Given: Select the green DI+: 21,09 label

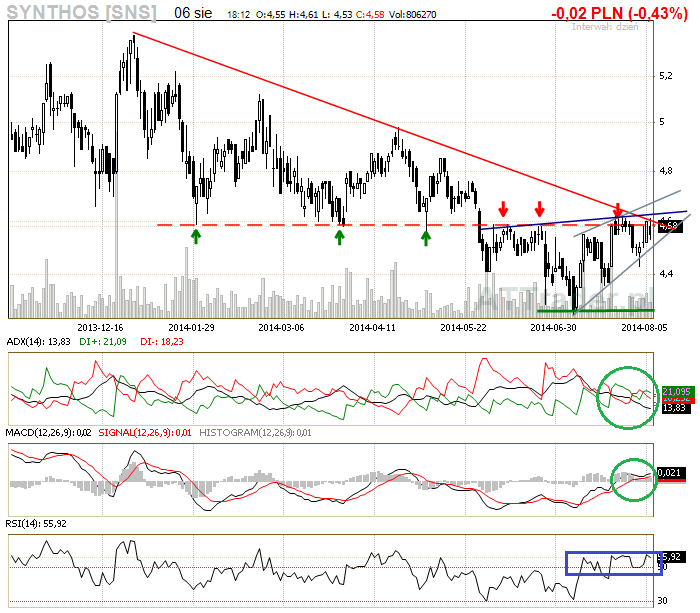Looking at the screenshot, I should (x=103, y=342).
